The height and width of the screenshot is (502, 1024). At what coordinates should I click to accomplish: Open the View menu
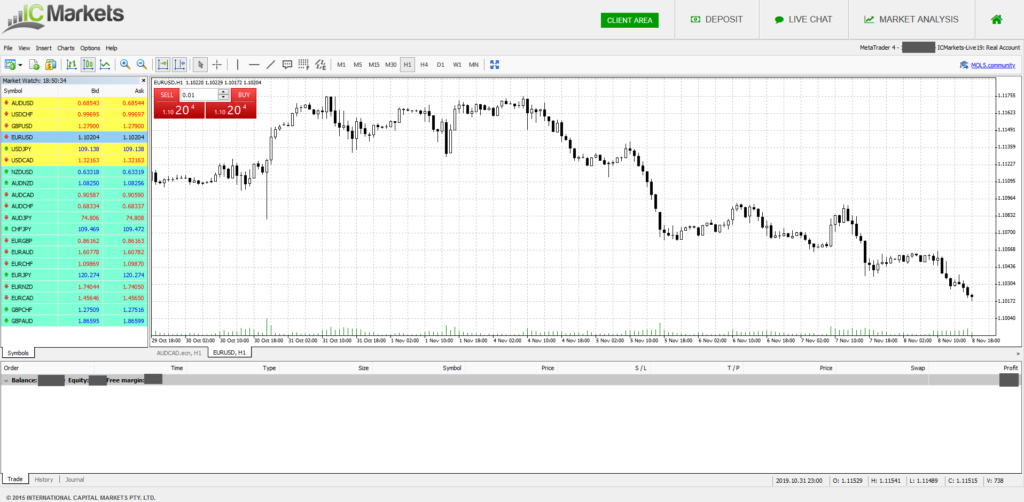[24, 48]
